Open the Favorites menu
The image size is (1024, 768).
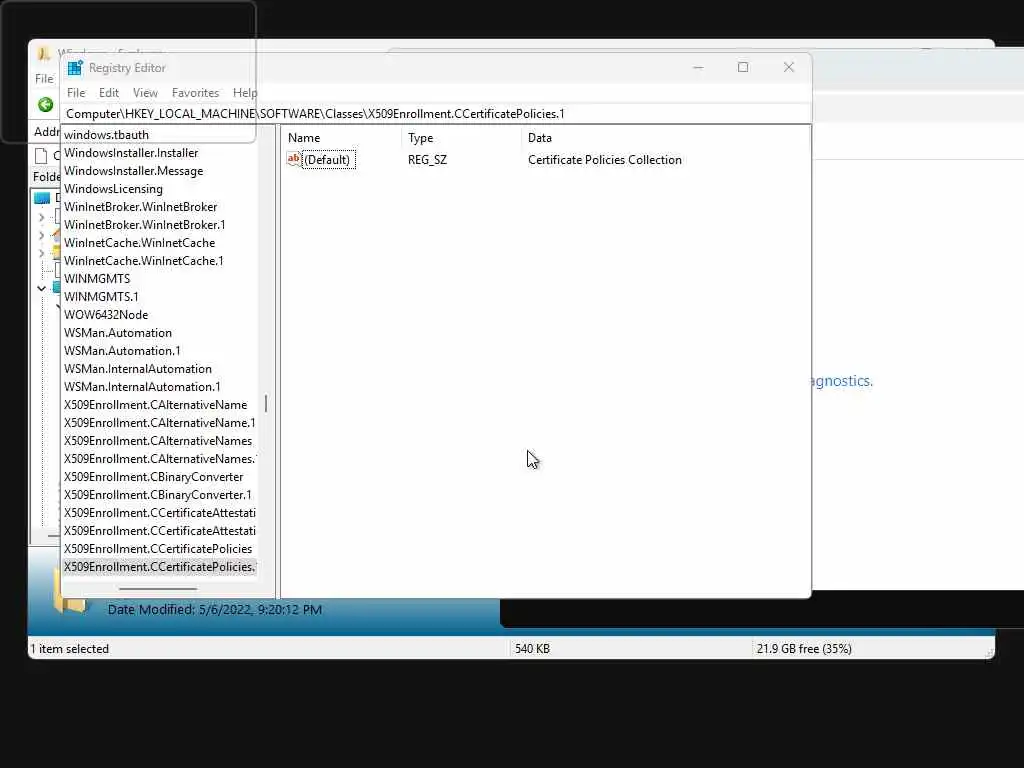click(x=195, y=93)
